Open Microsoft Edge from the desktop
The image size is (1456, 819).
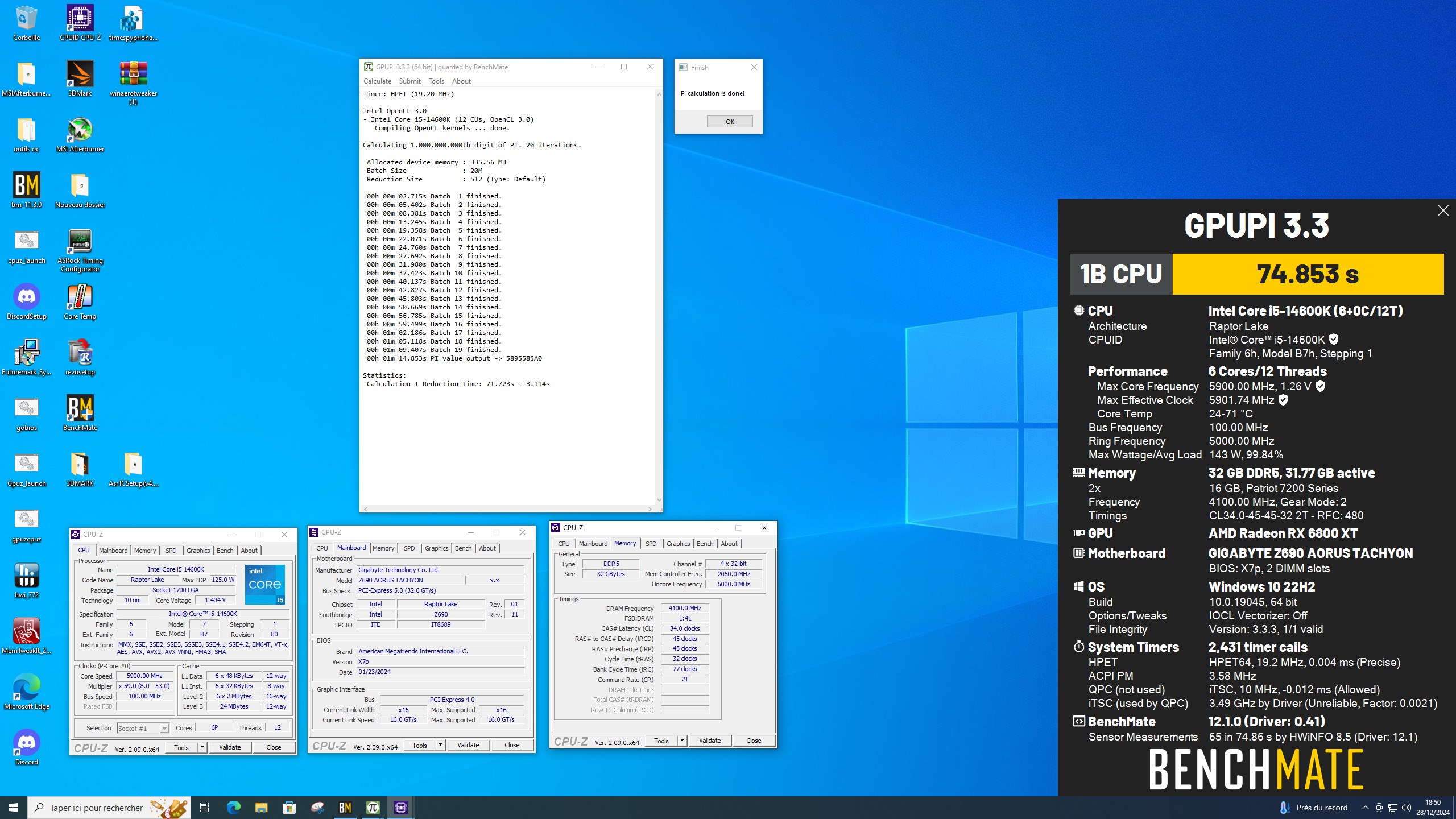click(x=26, y=692)
